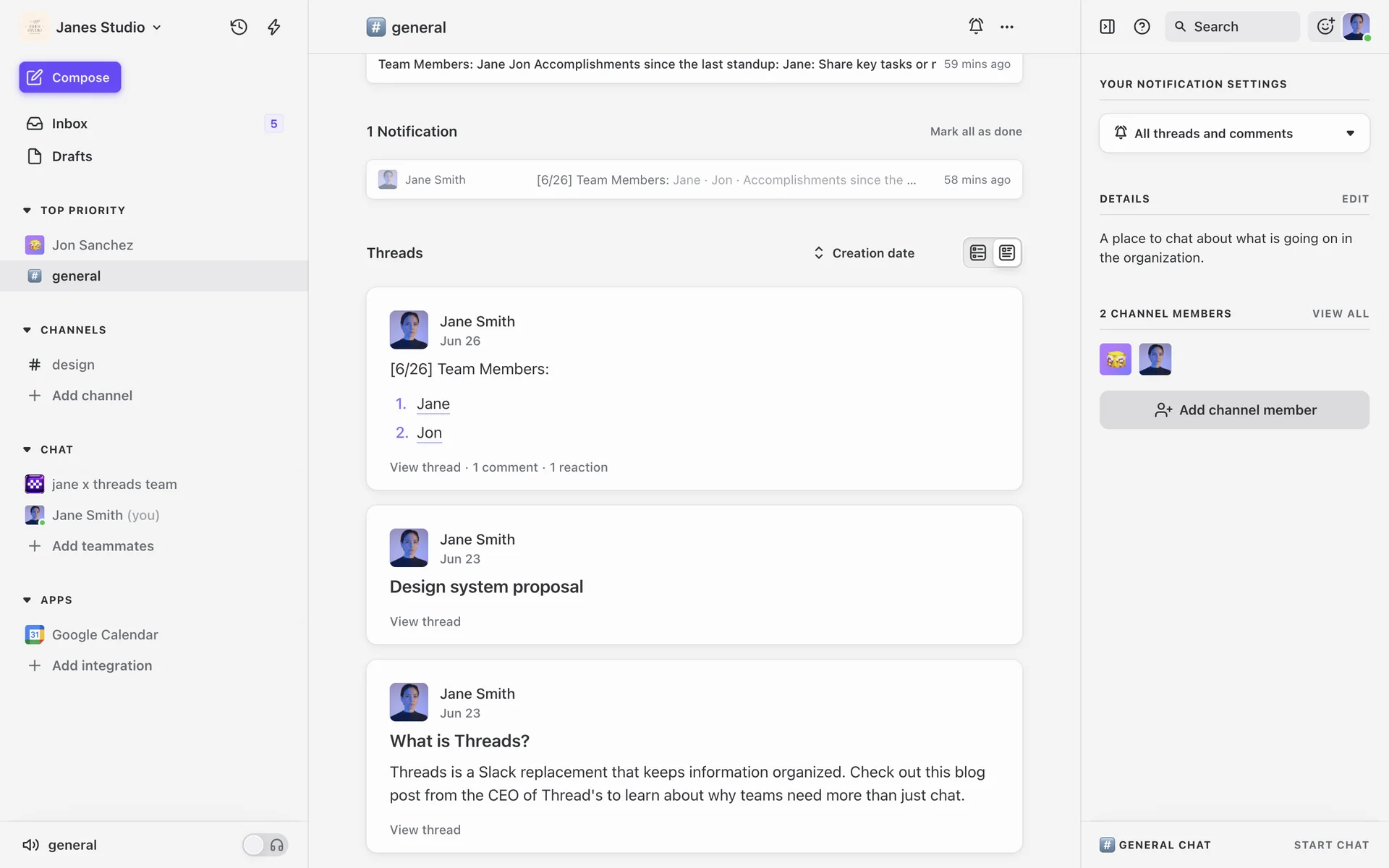This screenshot has width=1389, height=868.
Task: Click Mark all as done
Action: tap(975, 132)
